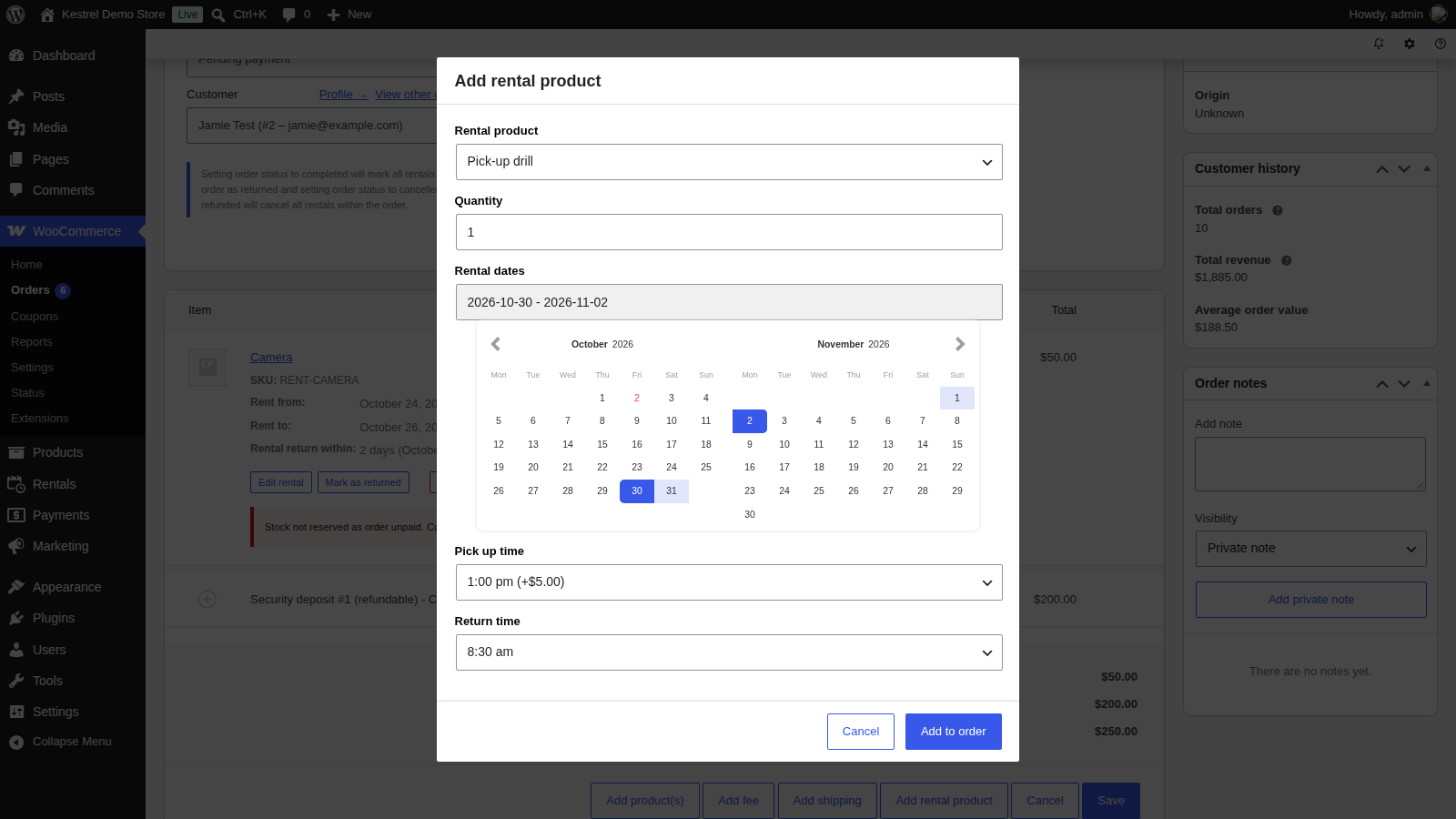Open activity bell icon at top right

1379,44
